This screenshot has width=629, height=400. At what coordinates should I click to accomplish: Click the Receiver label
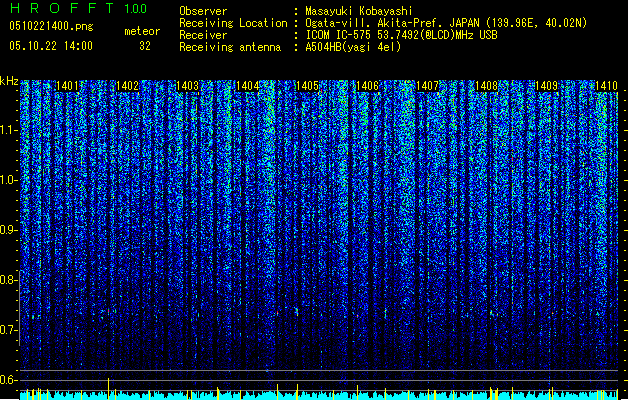pos(203,35)
